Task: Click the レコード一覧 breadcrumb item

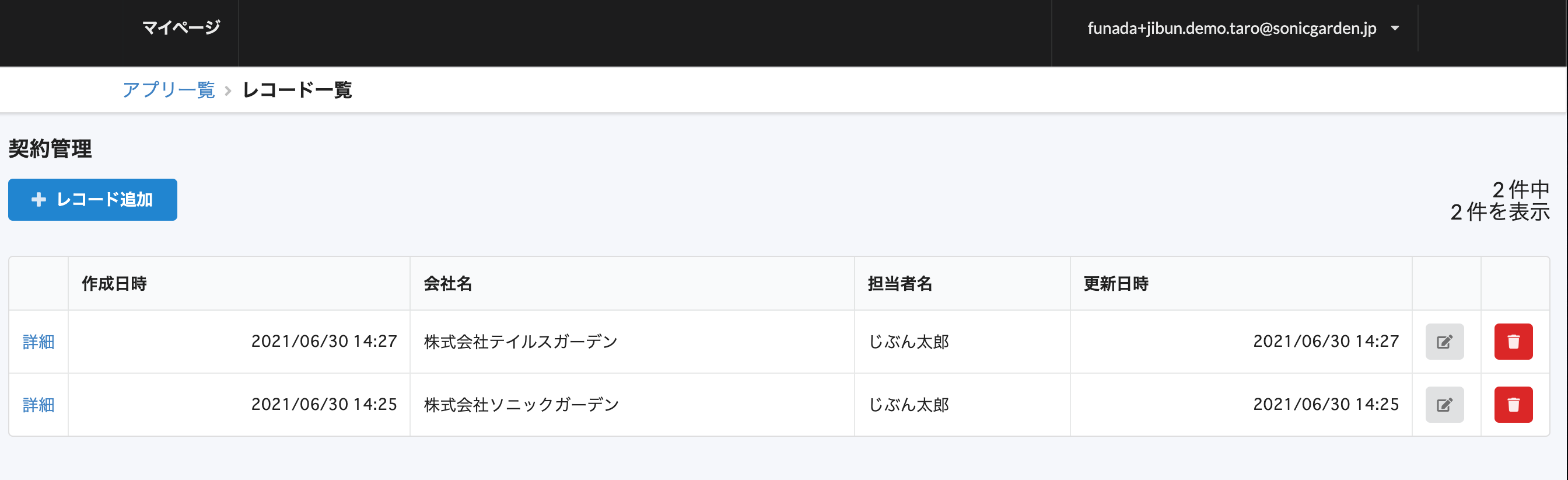Action: [x=297, y=90]
